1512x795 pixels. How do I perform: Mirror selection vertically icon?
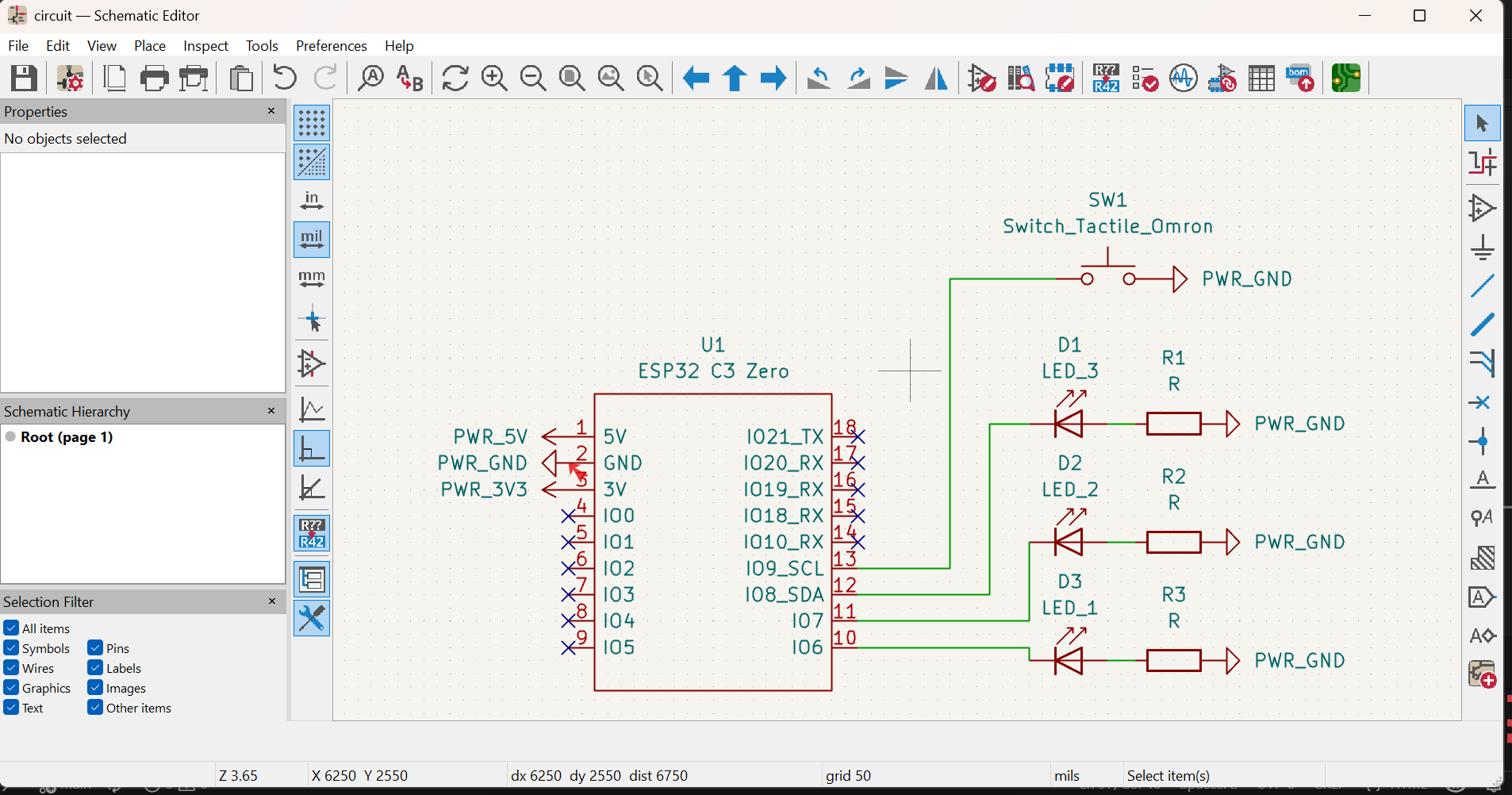[x=896, y=79]
